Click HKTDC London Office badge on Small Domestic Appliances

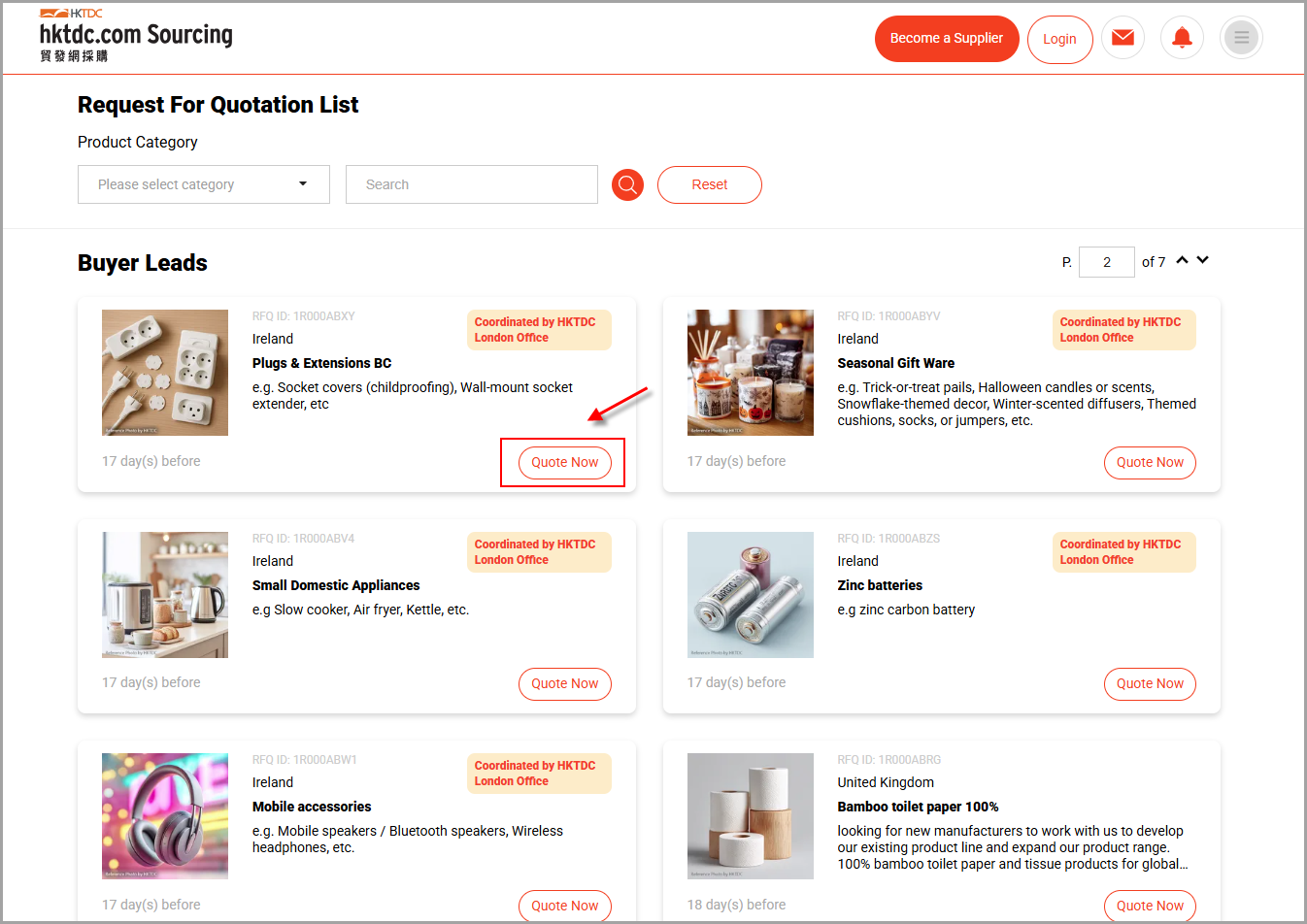click(539, 552)
